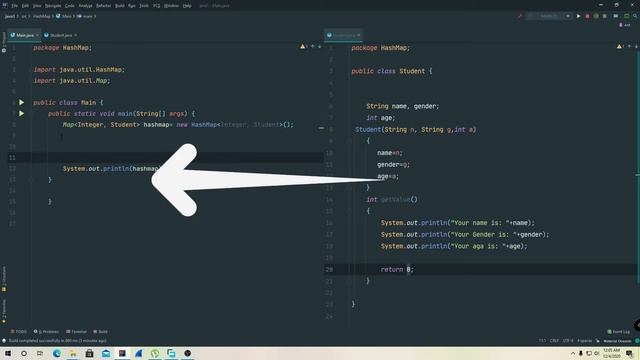The height and width of the screenshot is (360, 640).
Task: Click the Main breadcrumb in navigation bar
Action: pyautogui.click(x=64, y=16)
